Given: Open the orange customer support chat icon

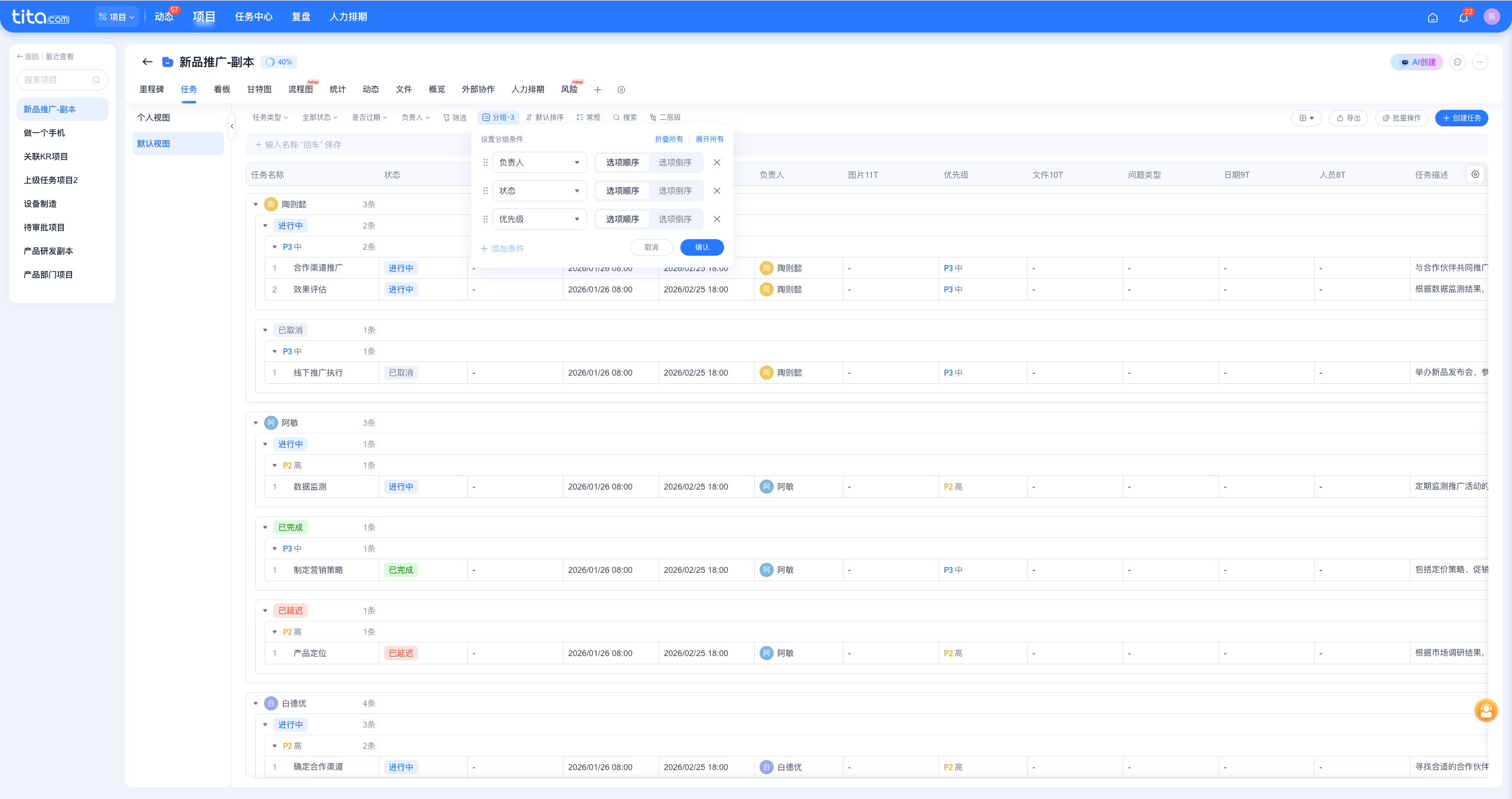Looking at the screenshot, I should point(1485,710).
